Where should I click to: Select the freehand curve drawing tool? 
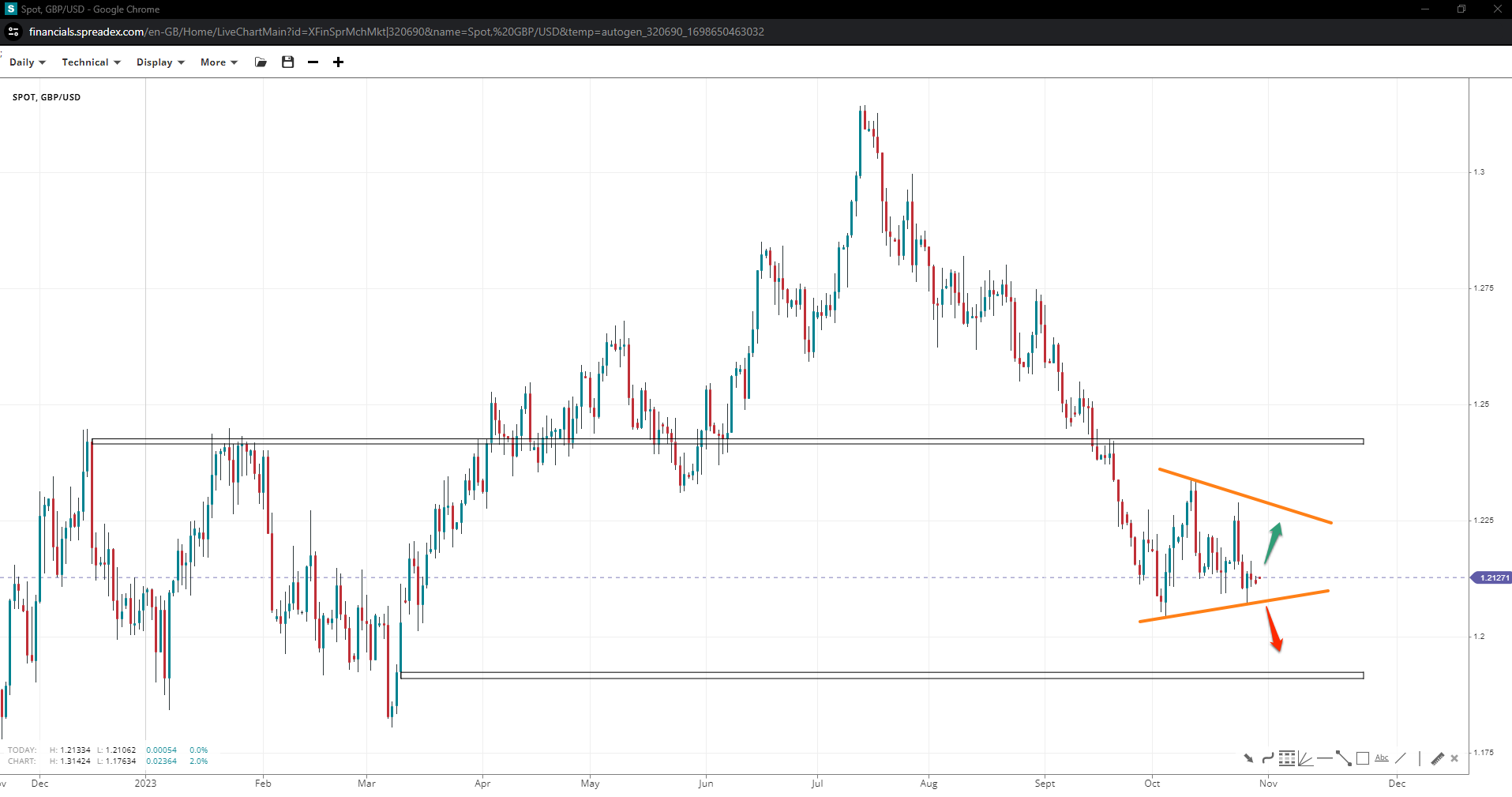pyautogui.click(x=1267, y=758)
